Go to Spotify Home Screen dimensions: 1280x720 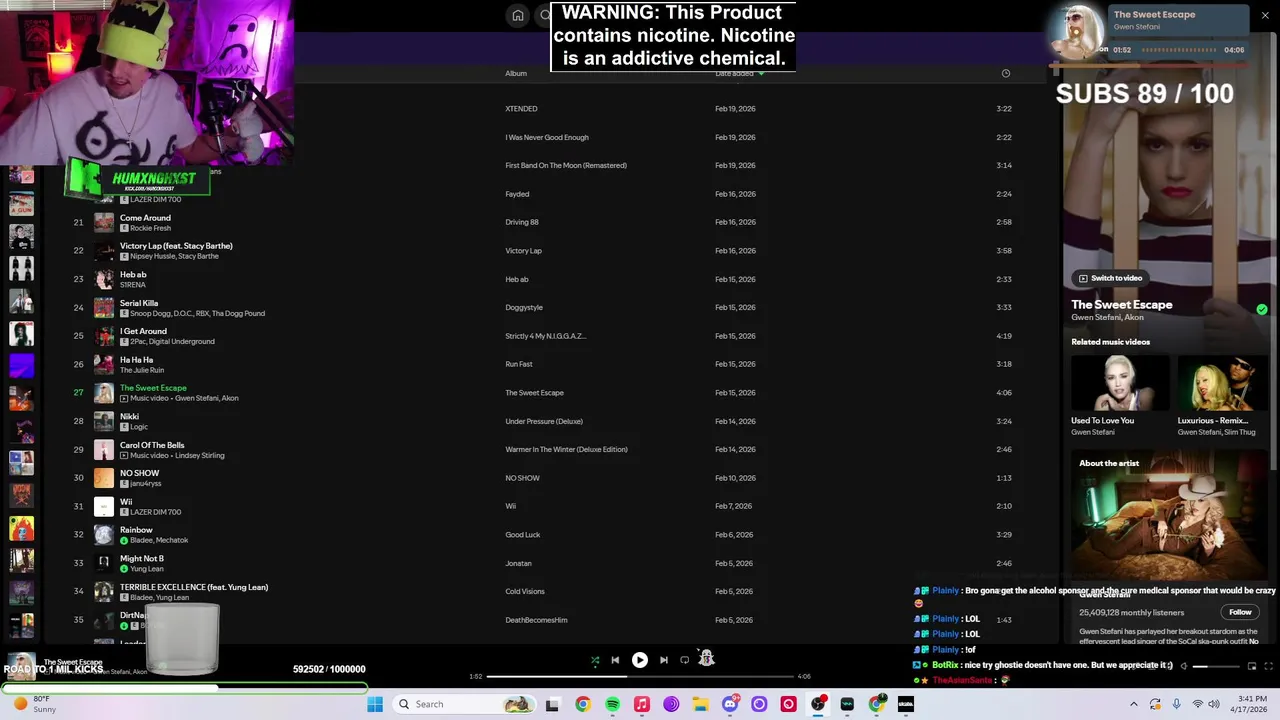click(x=518, y=15)
